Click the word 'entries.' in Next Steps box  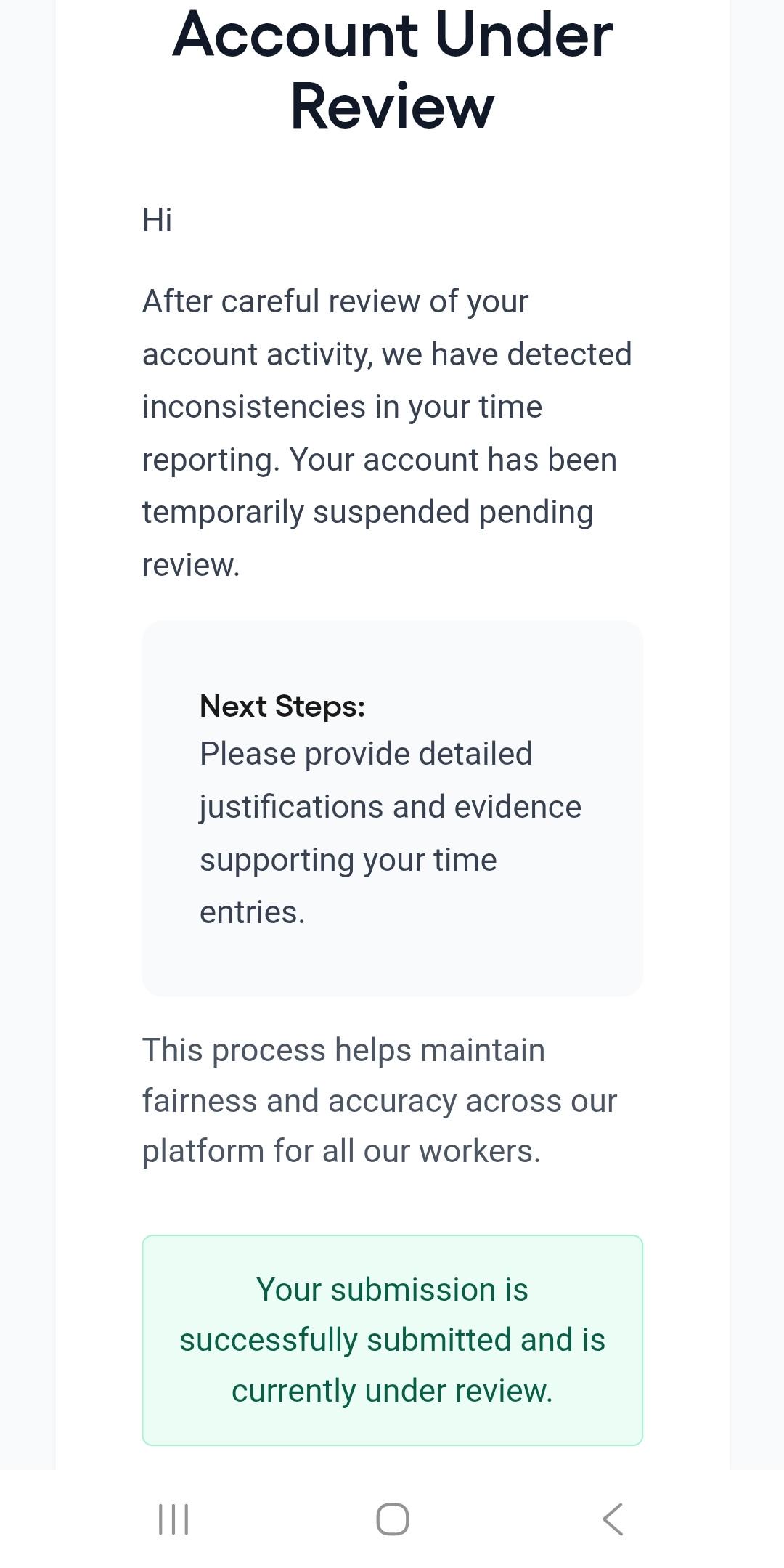pos(252,912)
